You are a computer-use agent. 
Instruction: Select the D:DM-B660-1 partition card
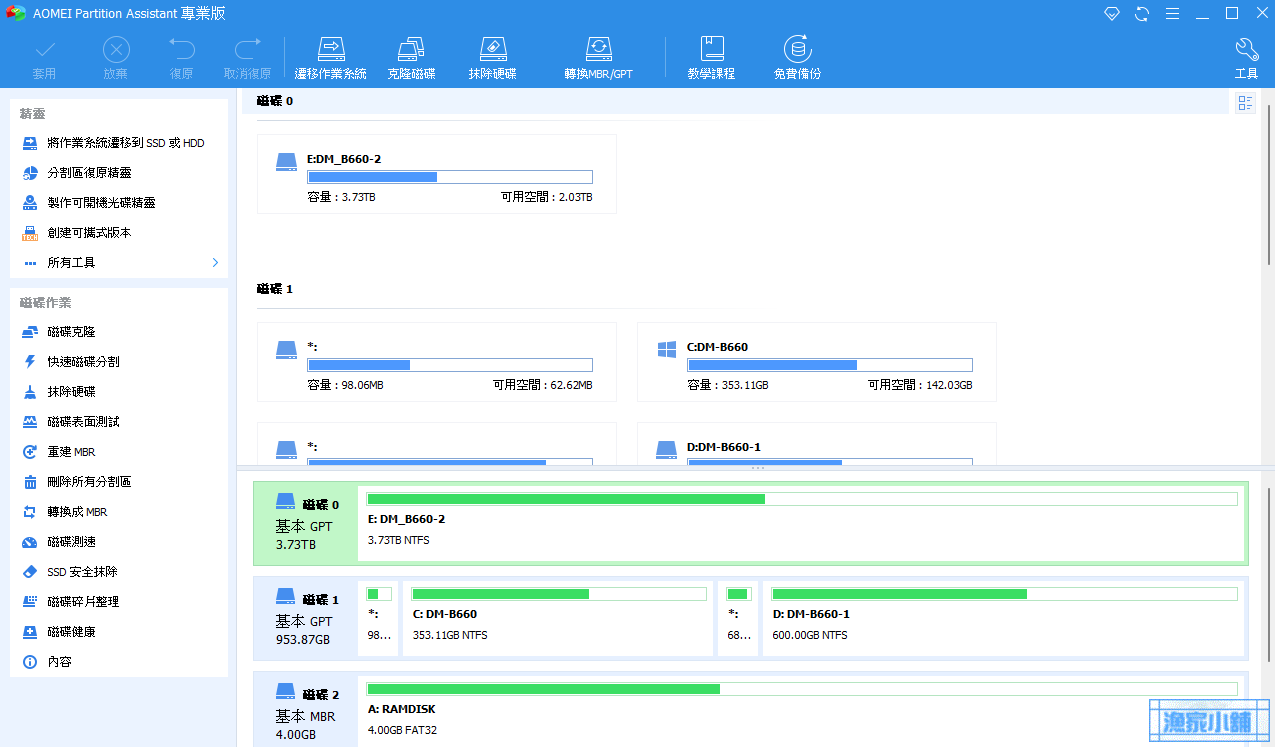(817, 444)
